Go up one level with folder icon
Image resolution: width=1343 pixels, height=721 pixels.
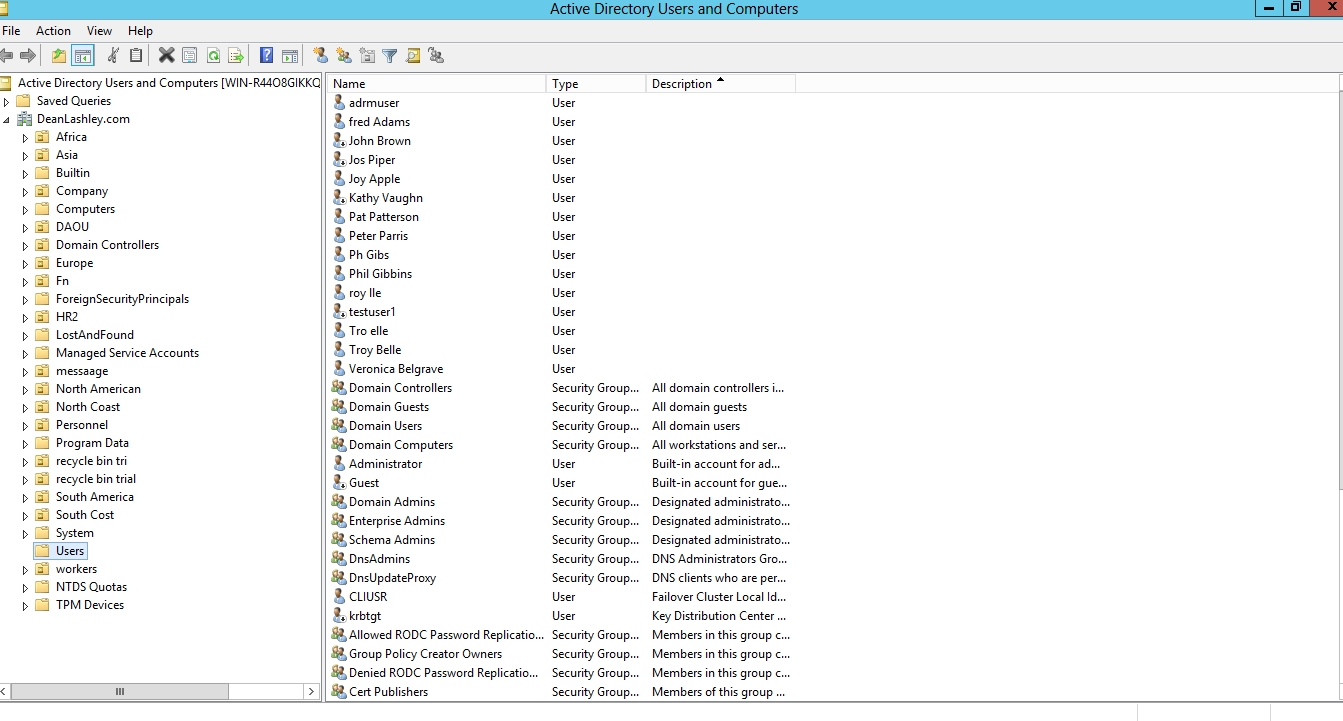click(x=59, y=56)
